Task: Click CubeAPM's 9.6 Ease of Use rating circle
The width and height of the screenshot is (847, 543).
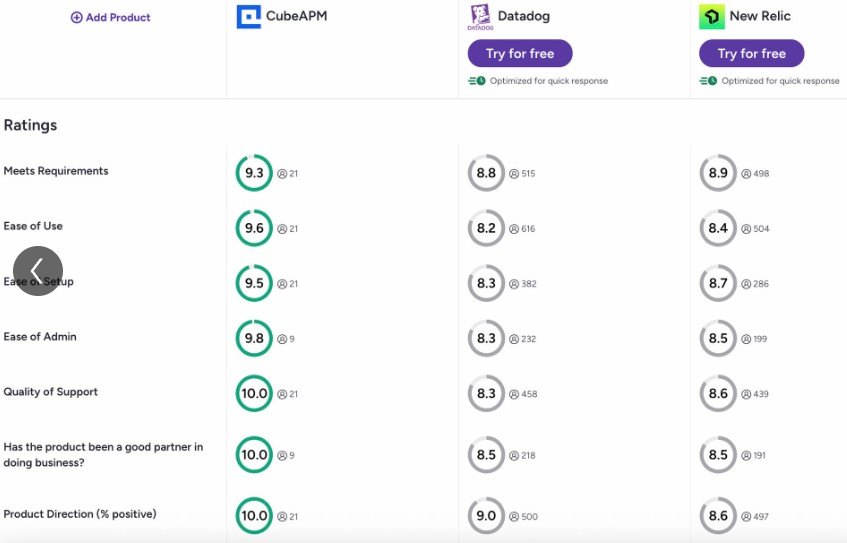Action: point(254,228)
